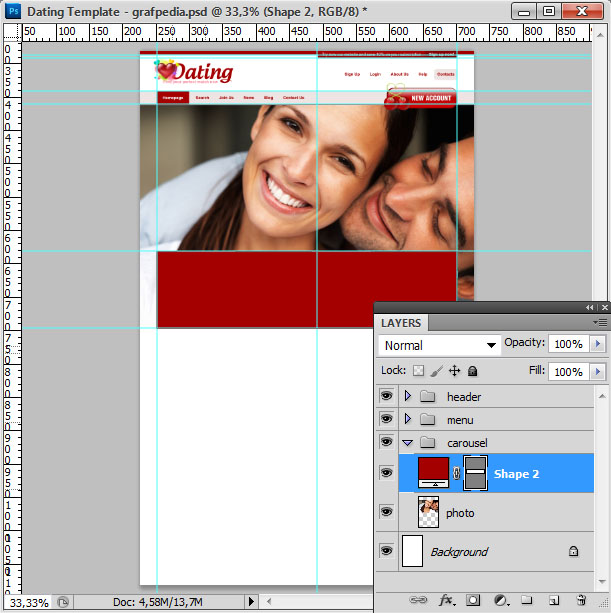This screenshot has width=611, height=613.
Task: Click the Photoshop Ps icon in title bar
Action: pos(13,11)
